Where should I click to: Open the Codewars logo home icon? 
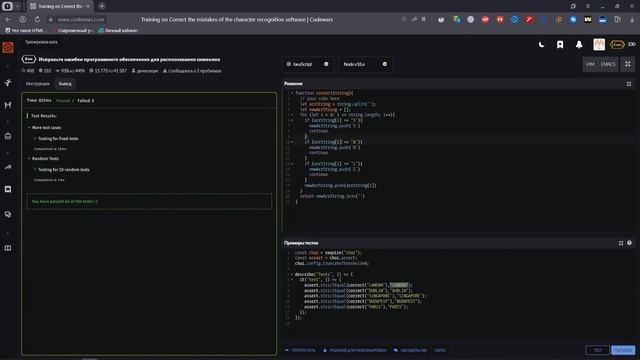point(8,48)
